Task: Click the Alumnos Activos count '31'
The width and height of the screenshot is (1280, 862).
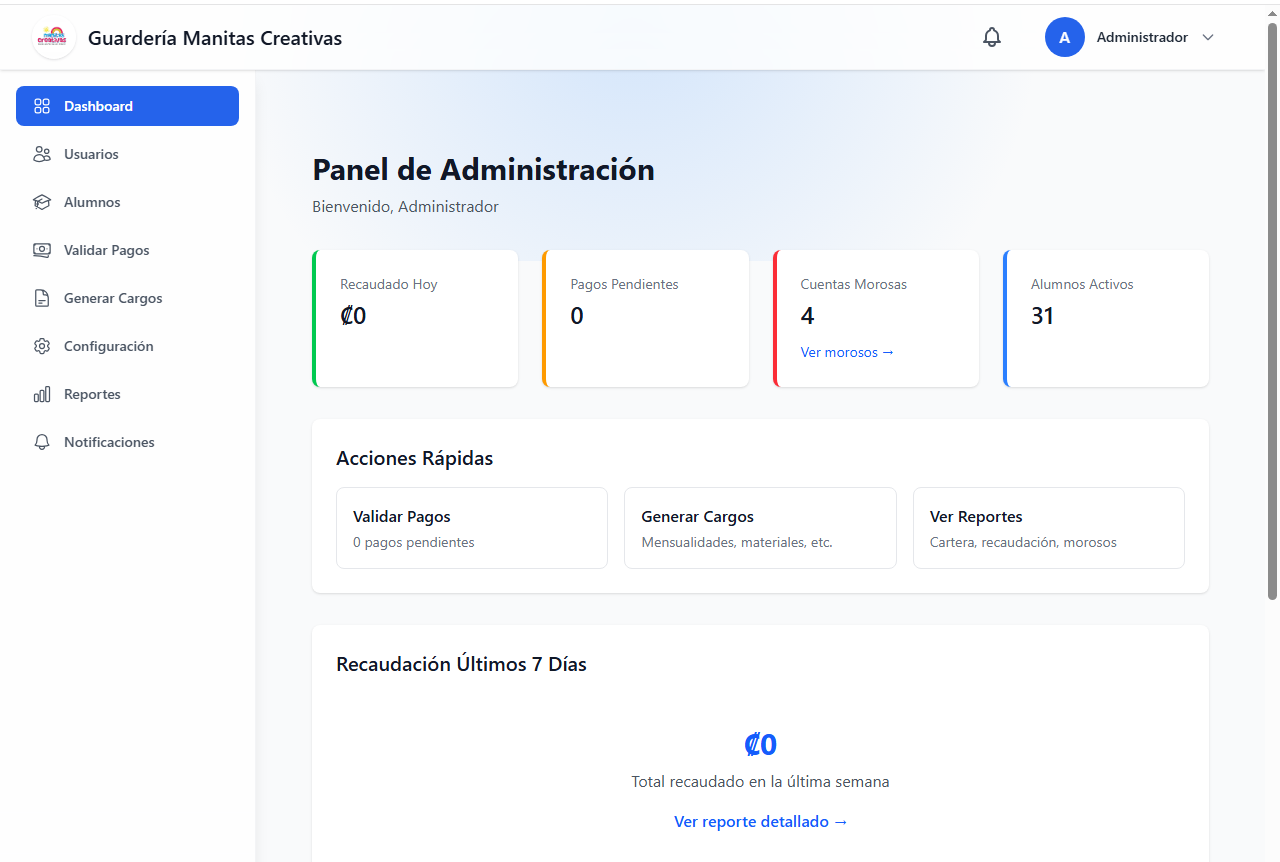Action: click(x=1043, y=316)
